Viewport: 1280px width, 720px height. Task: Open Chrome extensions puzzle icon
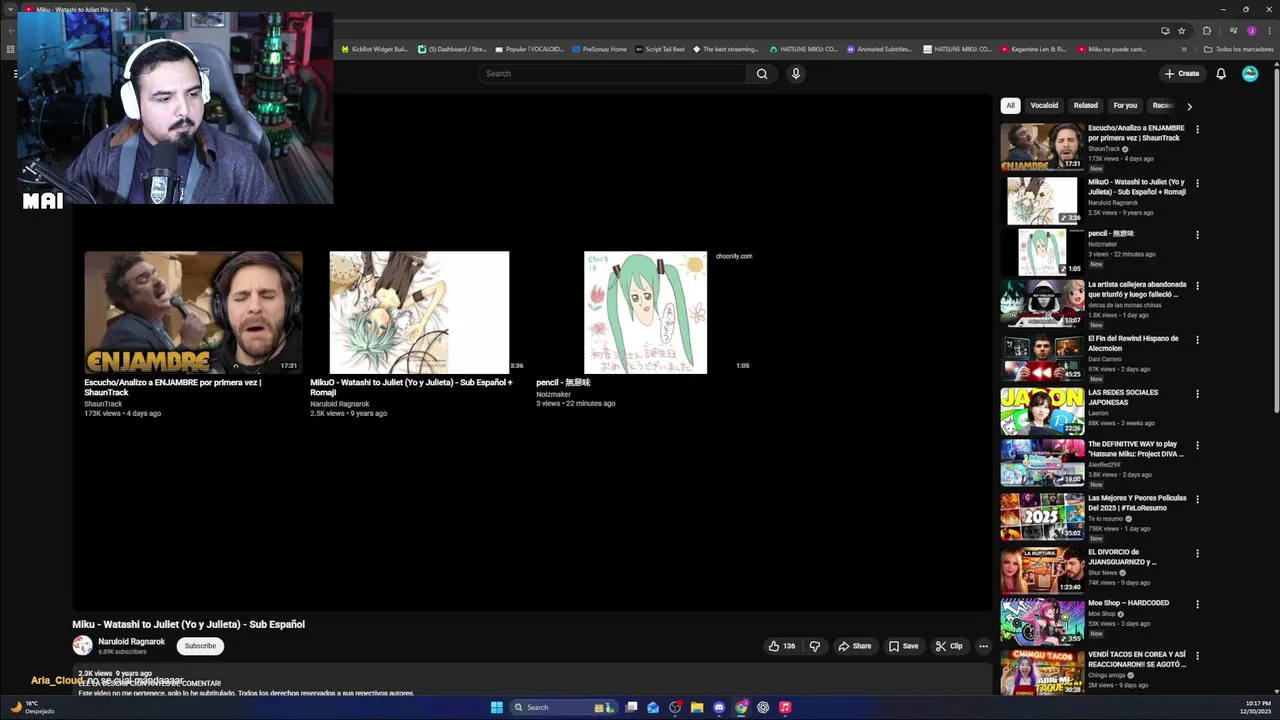[x=1206, y=31]
